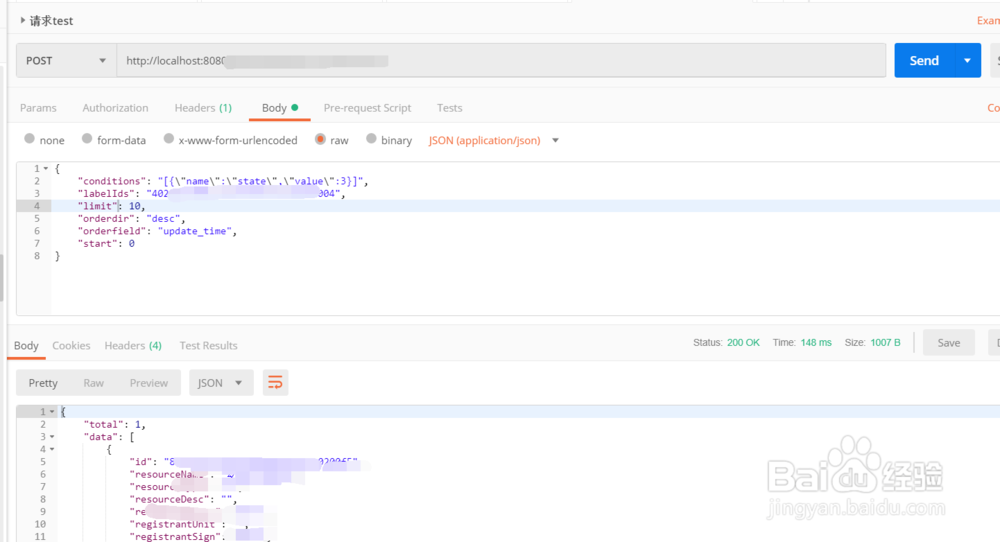The image size is (1000, 542).
Task: Collapse the 请求test request title arrow
Action: 22,20
